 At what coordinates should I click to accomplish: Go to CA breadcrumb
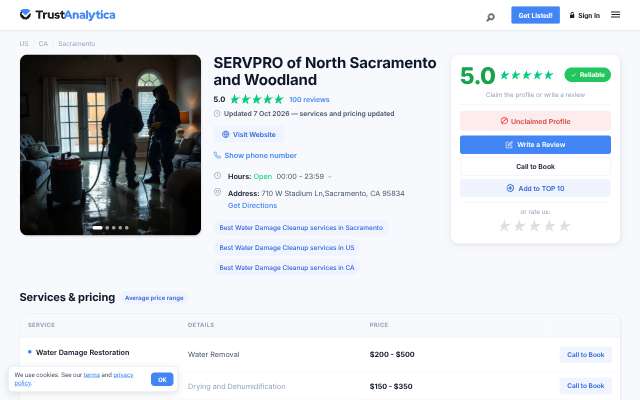point(43,43)
